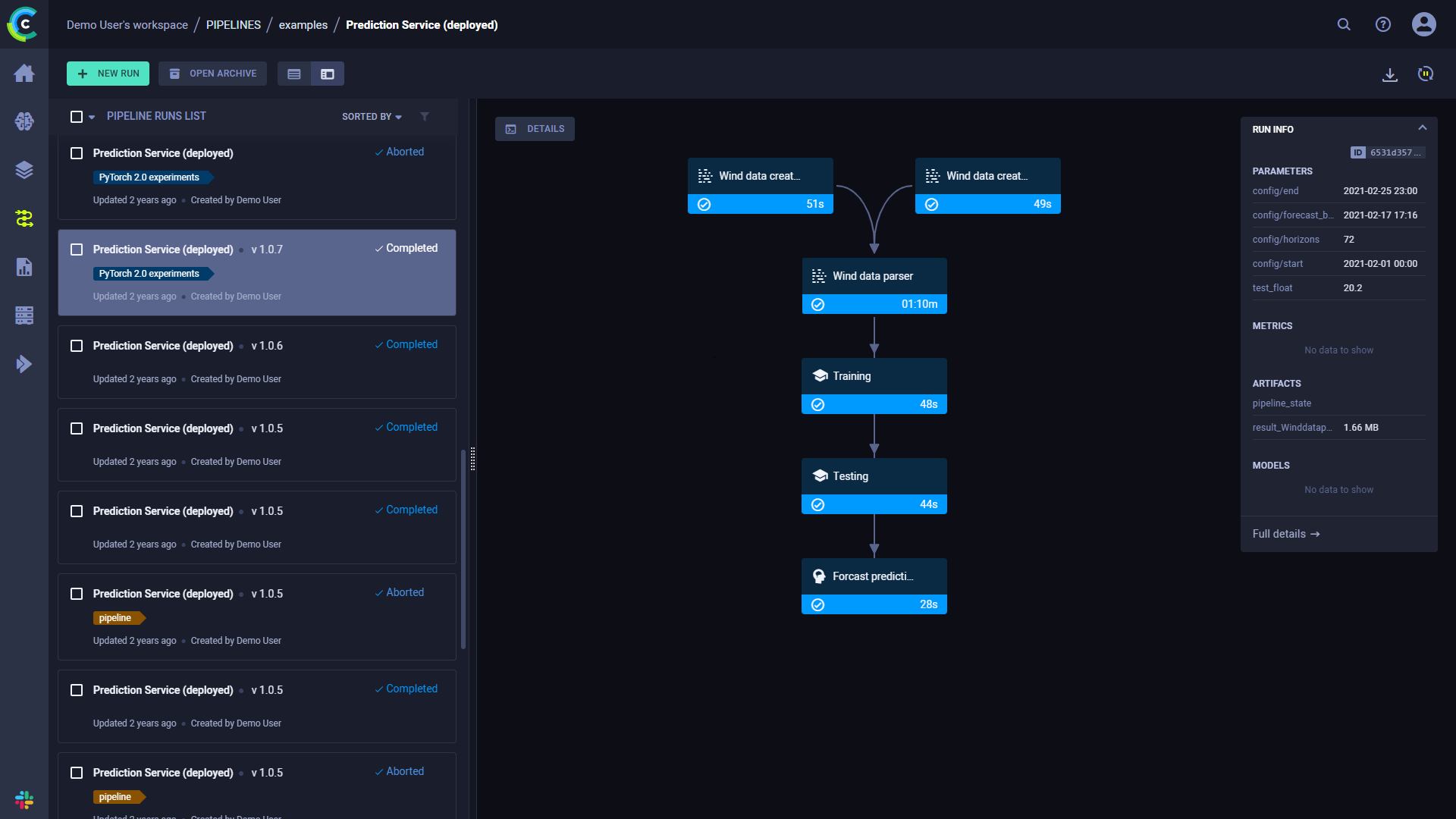The height and width of the screenshot is (819, 1456).
Task: Go to home dashboard in sidebar
Action: pyautogui.click(x=24, y=73)
